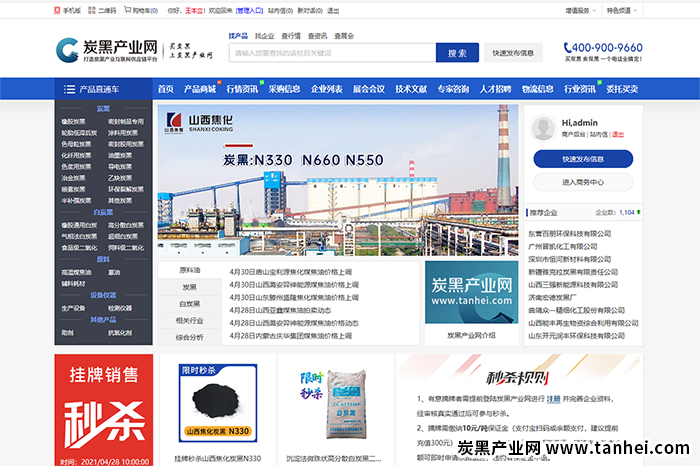Switch to the 炭黑 news tab
700x466 pixels.
190,287
